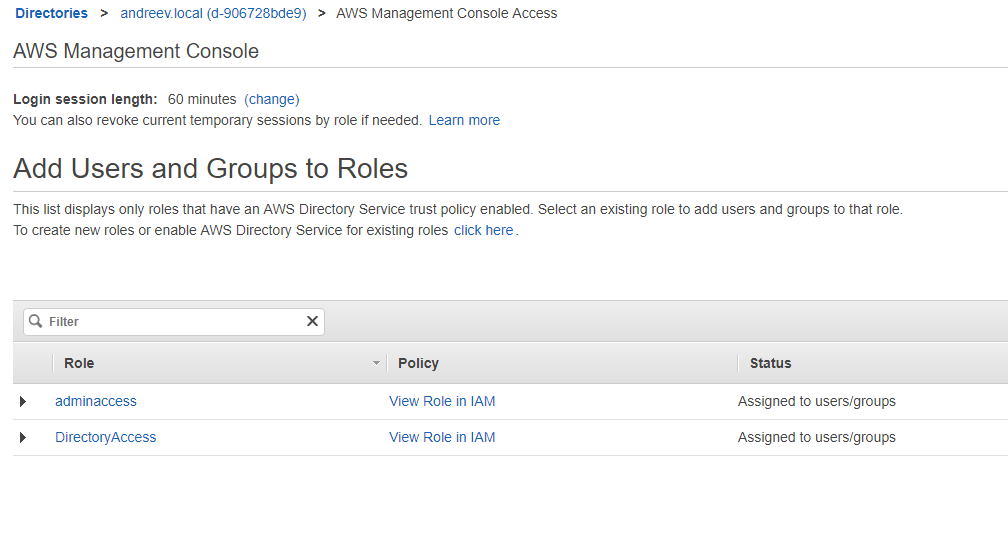Sort by the Role column header
This screenshot has width=1008, height=549.
(79, 363)
